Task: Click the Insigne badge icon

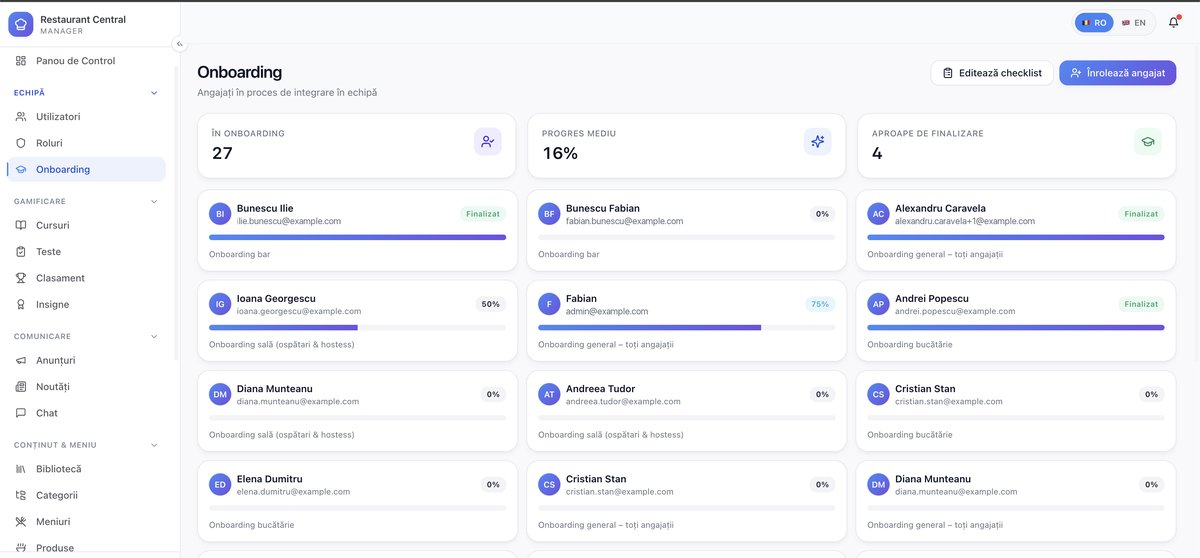Action: coord(21,304)
